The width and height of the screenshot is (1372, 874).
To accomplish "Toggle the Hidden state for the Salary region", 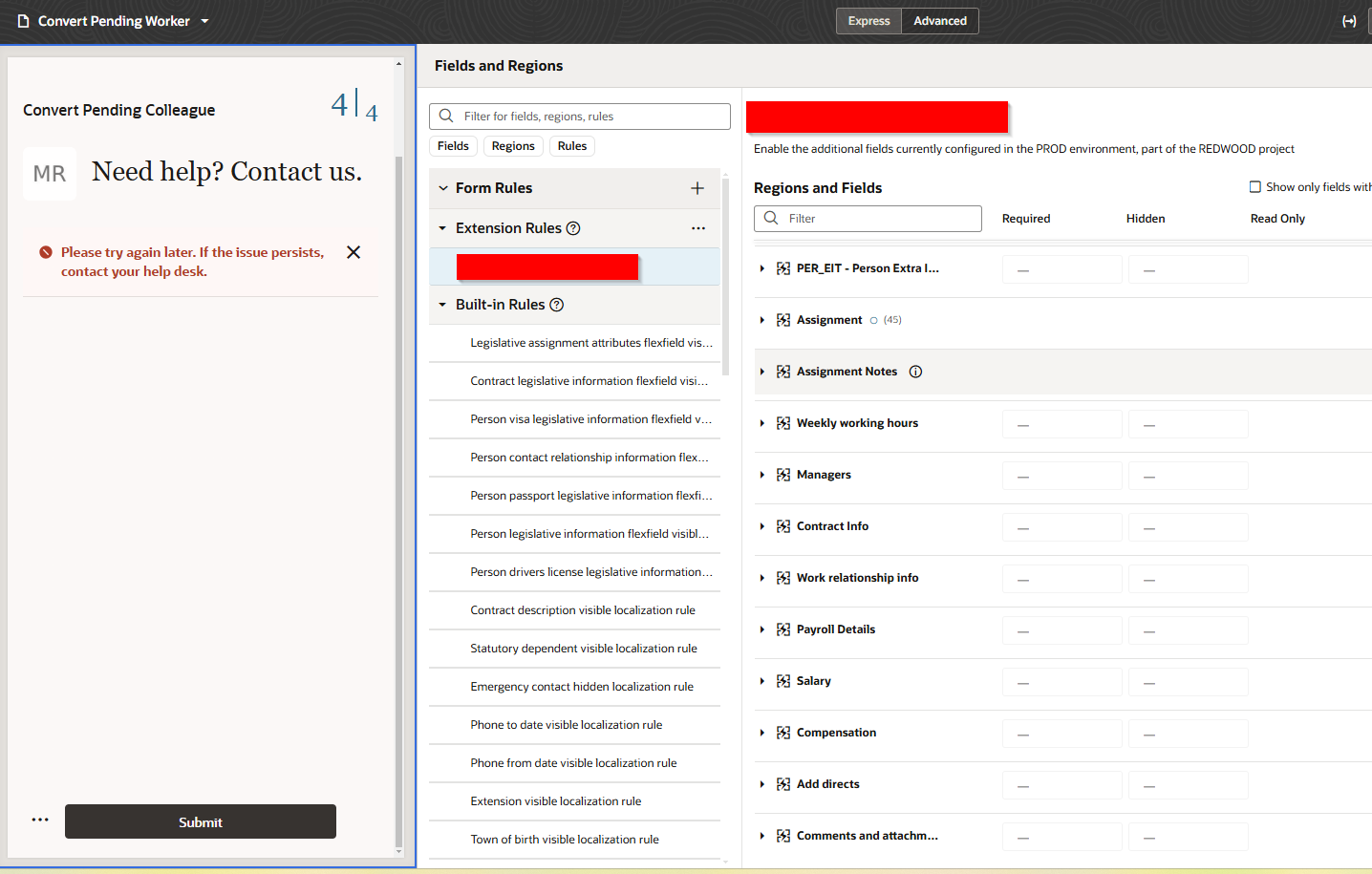I will 1188,681.
